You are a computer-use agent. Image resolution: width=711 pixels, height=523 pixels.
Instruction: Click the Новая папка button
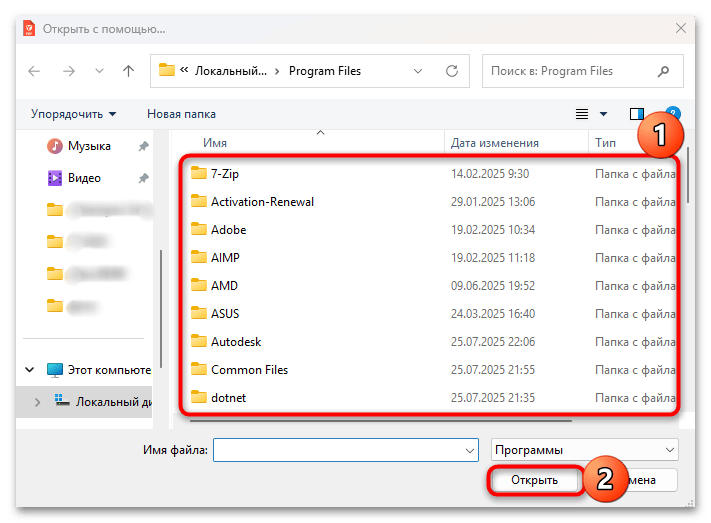[181, 114]
